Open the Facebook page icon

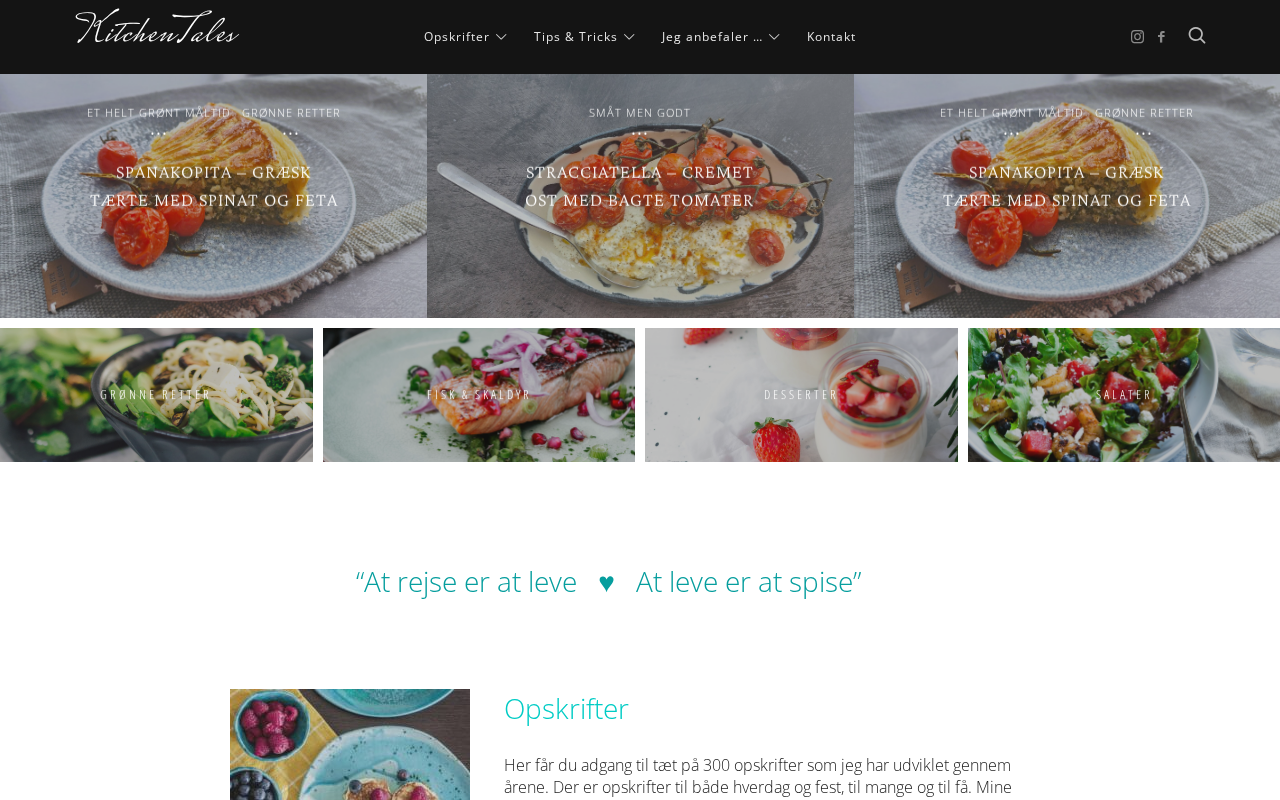(x=1161, y=37)
